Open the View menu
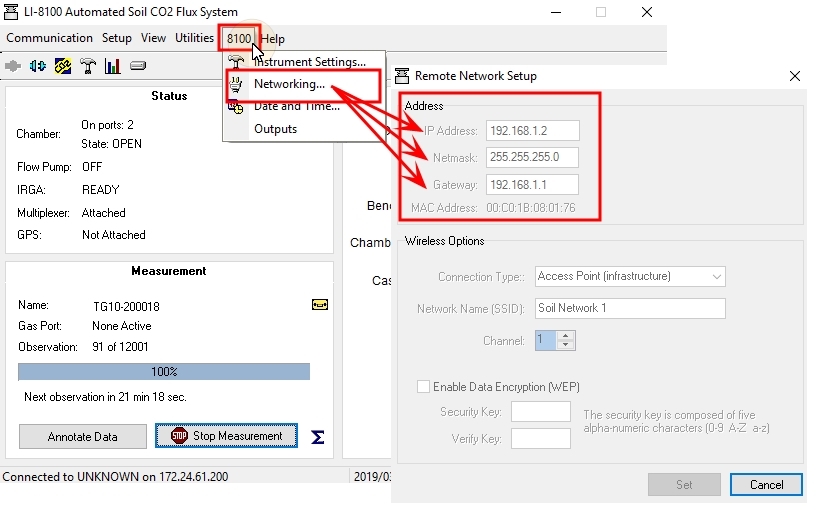This screenshot has height=513, width=817. coord(153,38)
